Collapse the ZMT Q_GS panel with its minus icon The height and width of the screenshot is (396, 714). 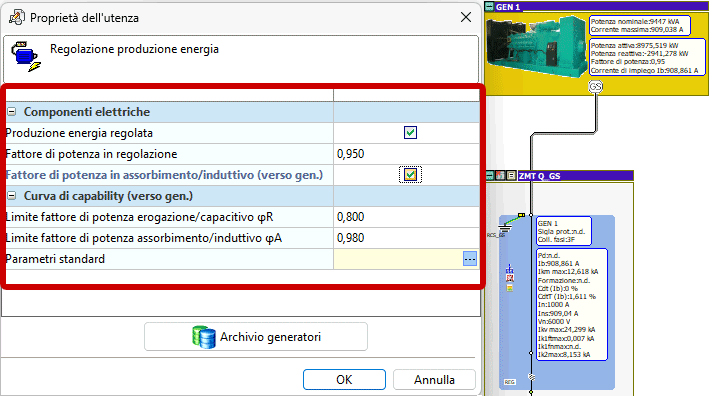tap(490, 176)
